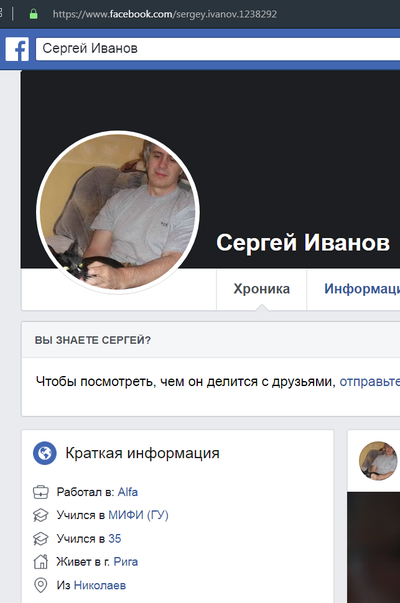Click the globe icon beside Краткая информация
400x603 pixels.
pos(45,453)
